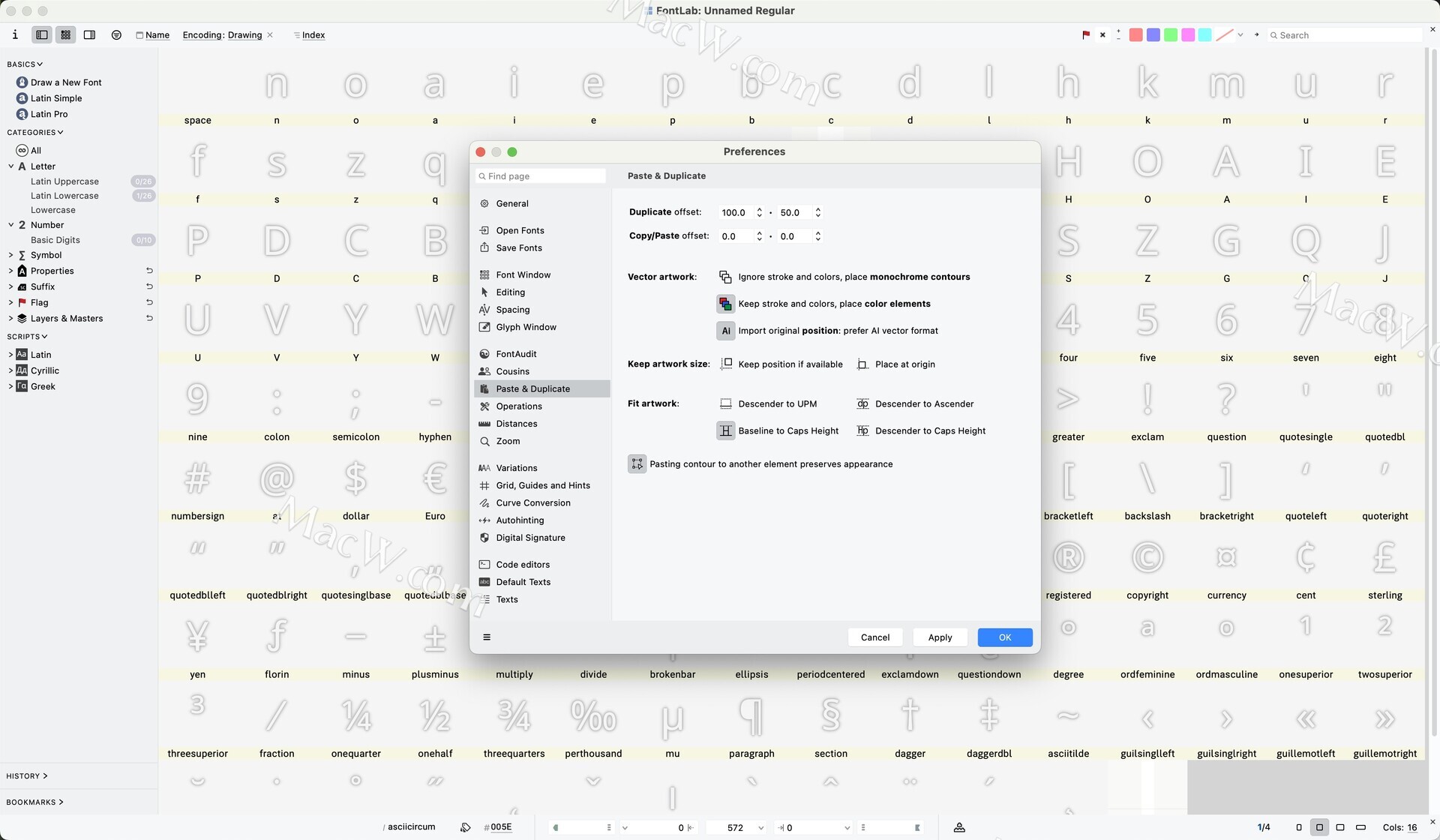The height and width of the screenshot is (840, 1440).
Task: Click the Editing cursor icon
Action: click(x=484, y=292)
